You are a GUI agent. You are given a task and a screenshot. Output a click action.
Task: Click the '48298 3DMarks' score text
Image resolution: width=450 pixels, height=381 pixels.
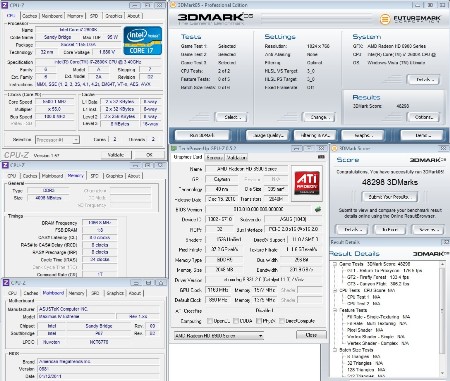pos(390,182)
